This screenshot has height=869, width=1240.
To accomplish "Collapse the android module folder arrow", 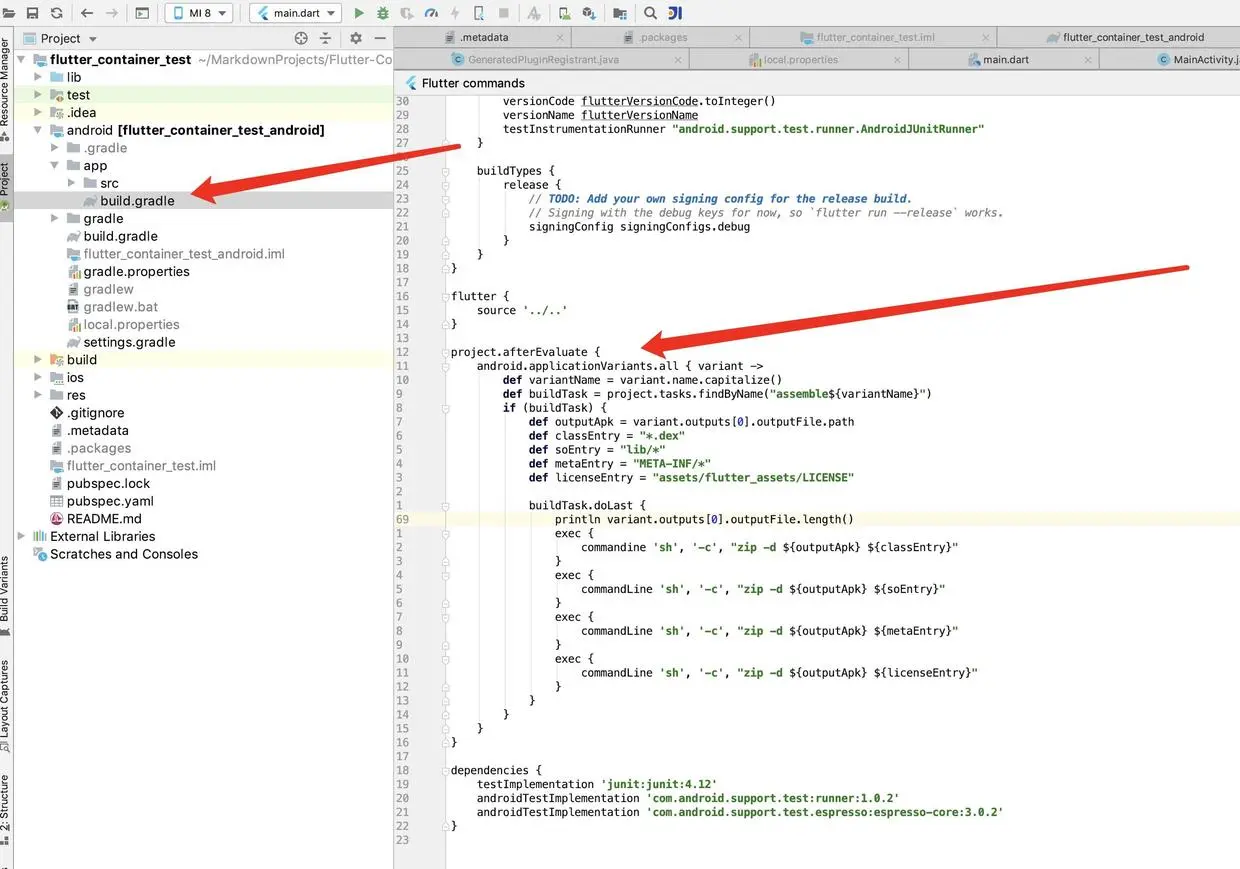I will click(39, 130).
